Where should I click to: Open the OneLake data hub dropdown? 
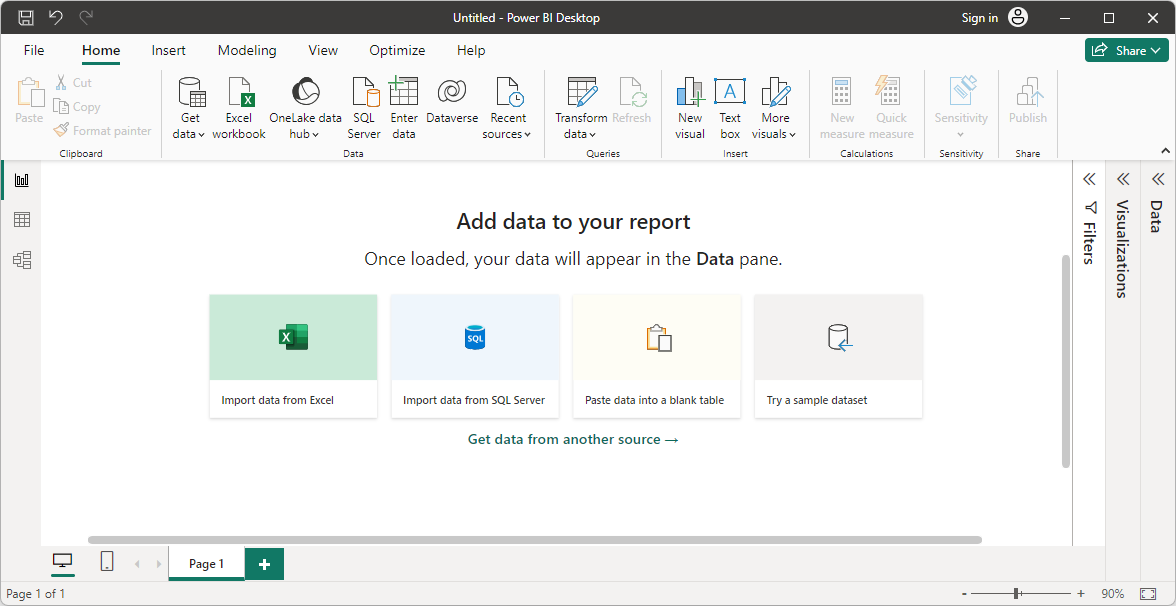pos(305,109)
